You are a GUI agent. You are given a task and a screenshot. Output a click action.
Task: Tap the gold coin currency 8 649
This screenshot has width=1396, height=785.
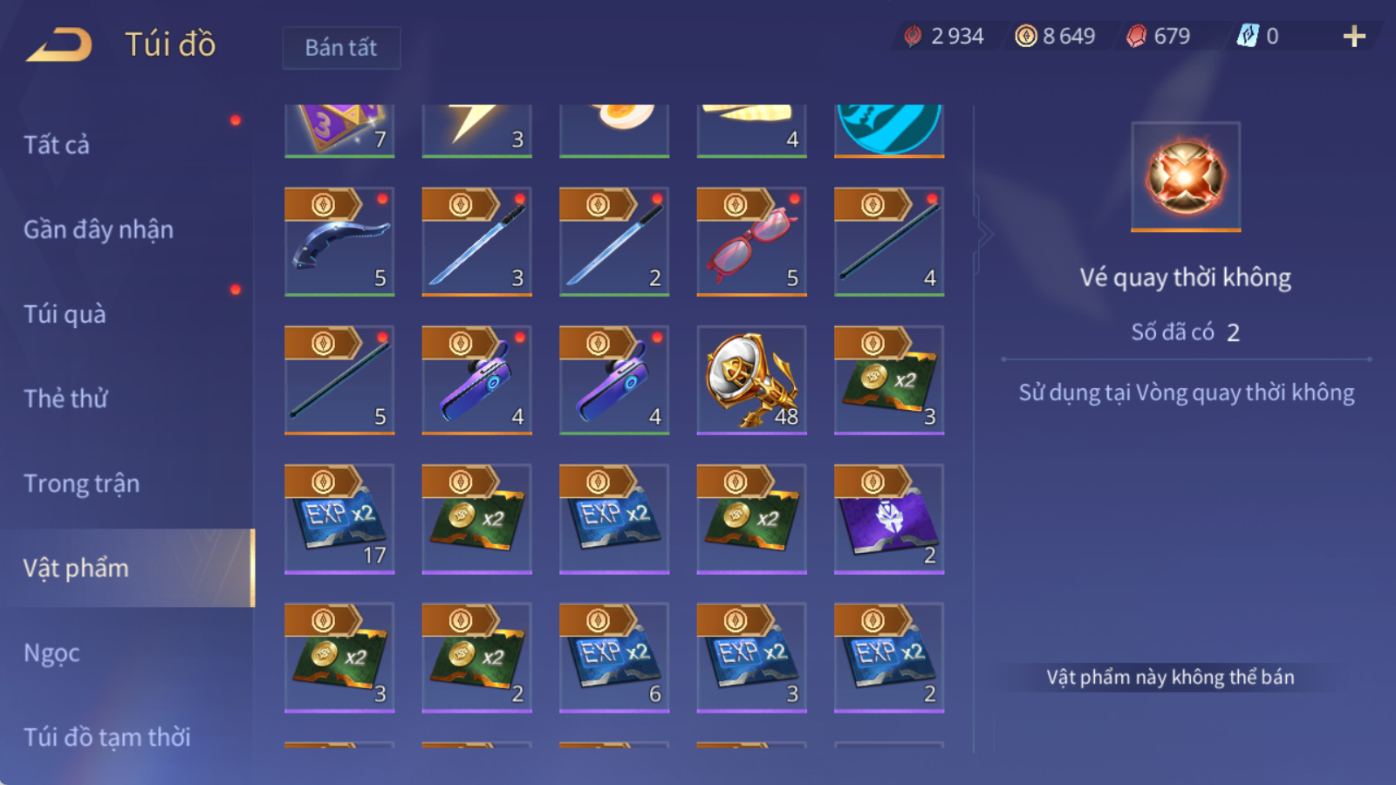point(1056,36)
